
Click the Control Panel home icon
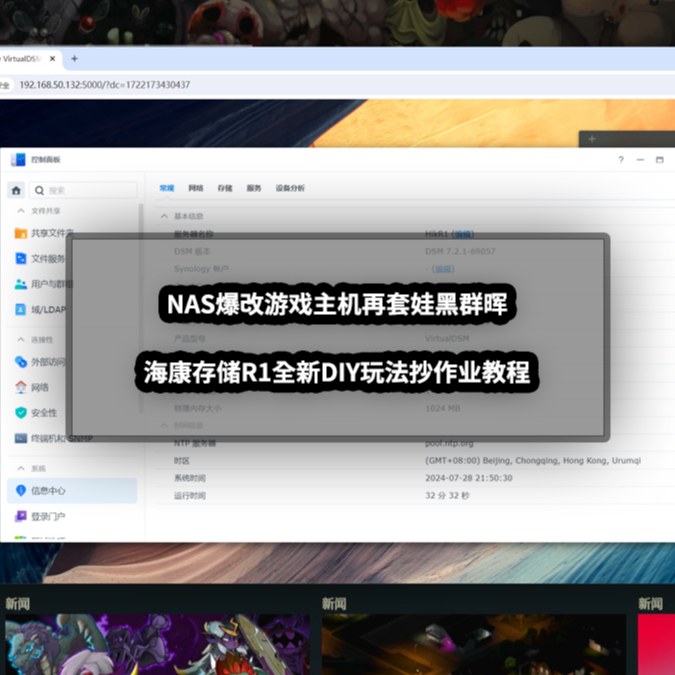pyautogui.click(x=16, y=190)
